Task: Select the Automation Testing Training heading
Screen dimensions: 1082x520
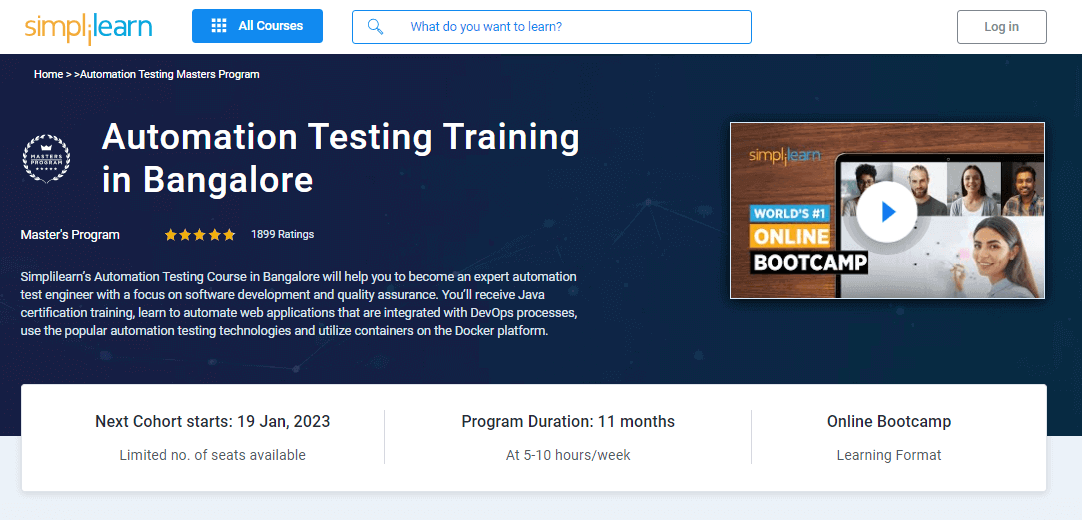Action: pos(340,158)
